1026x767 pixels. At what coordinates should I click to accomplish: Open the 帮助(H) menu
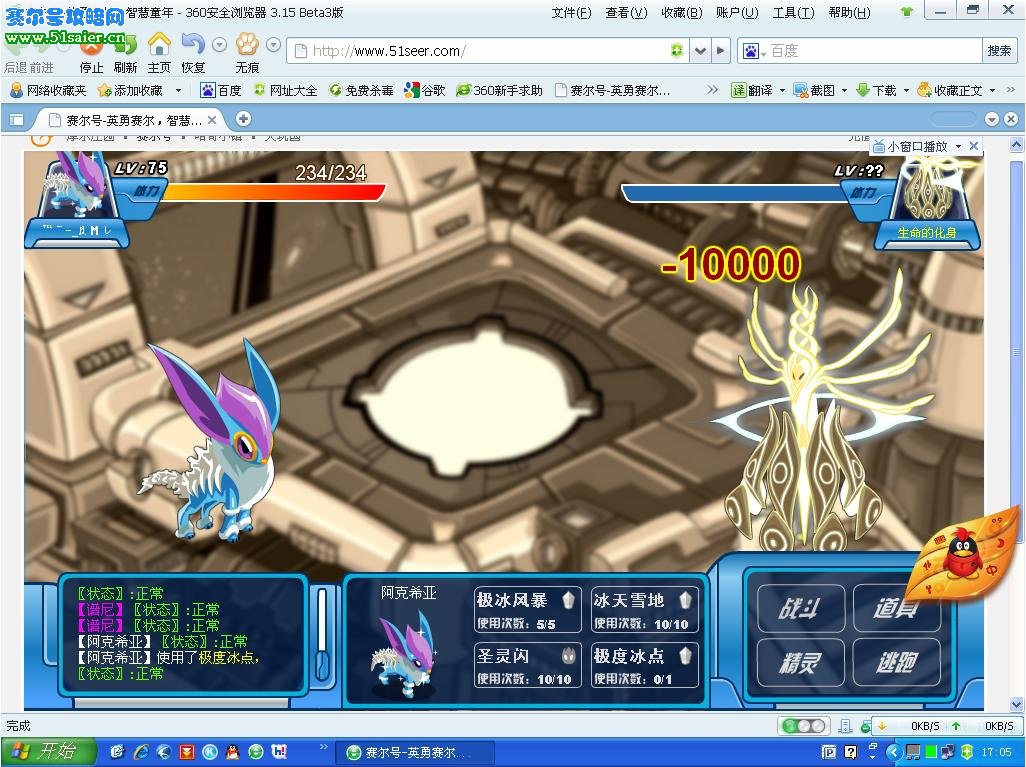849,12
